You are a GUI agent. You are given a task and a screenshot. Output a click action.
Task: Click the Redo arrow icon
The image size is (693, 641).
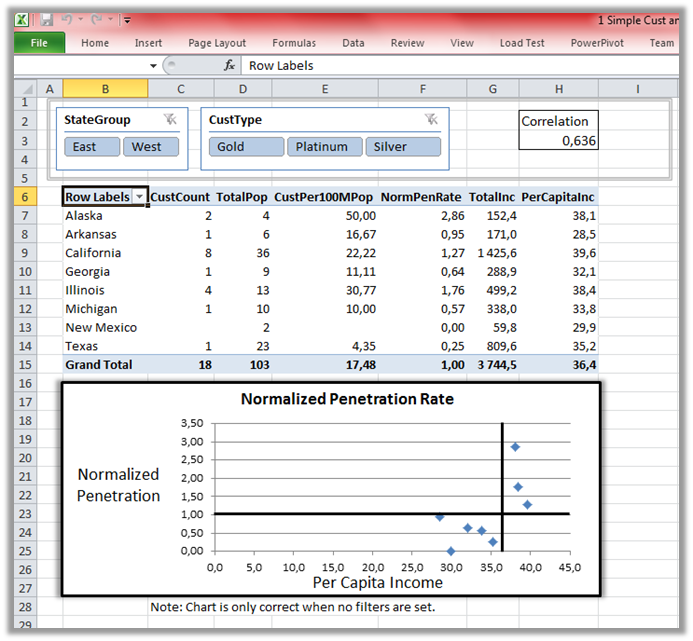(98, 20)
